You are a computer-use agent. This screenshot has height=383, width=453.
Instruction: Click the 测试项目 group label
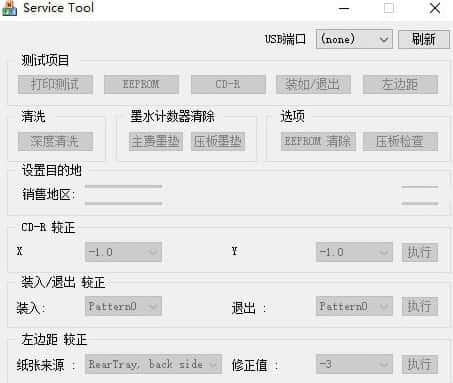45,60
